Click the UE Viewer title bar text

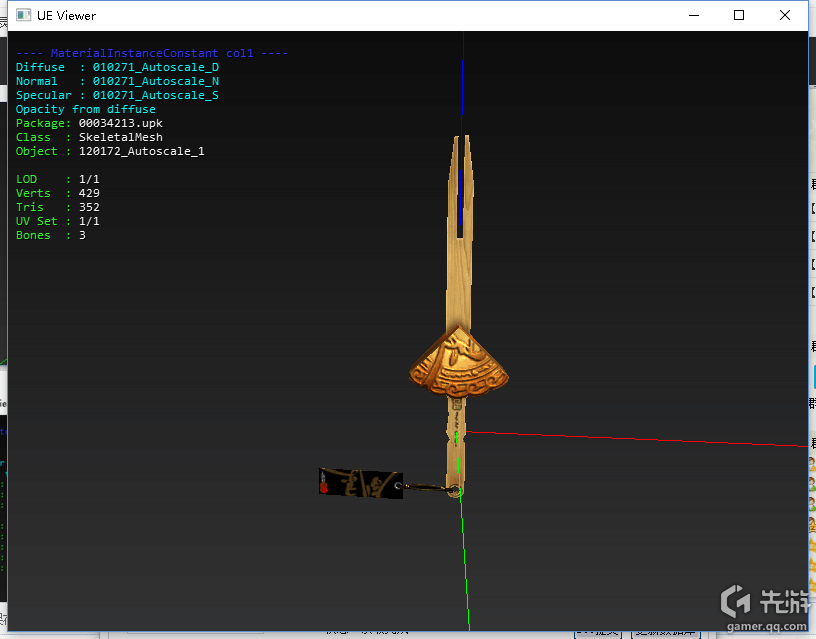(x=68, y=16)
